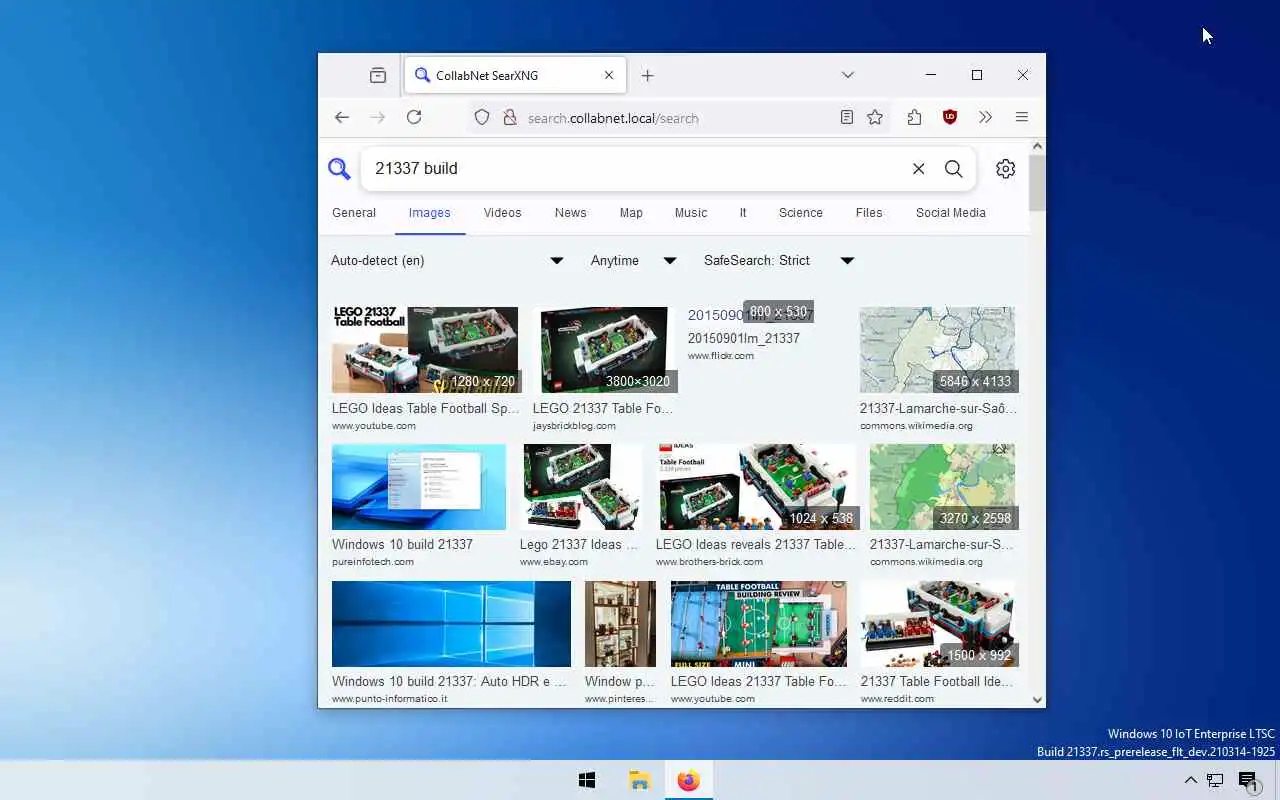Click 'LEGO Ideas reveals 21337 Table' title
The width and height of the screenshot is (1280, 800).
point(756,545)
